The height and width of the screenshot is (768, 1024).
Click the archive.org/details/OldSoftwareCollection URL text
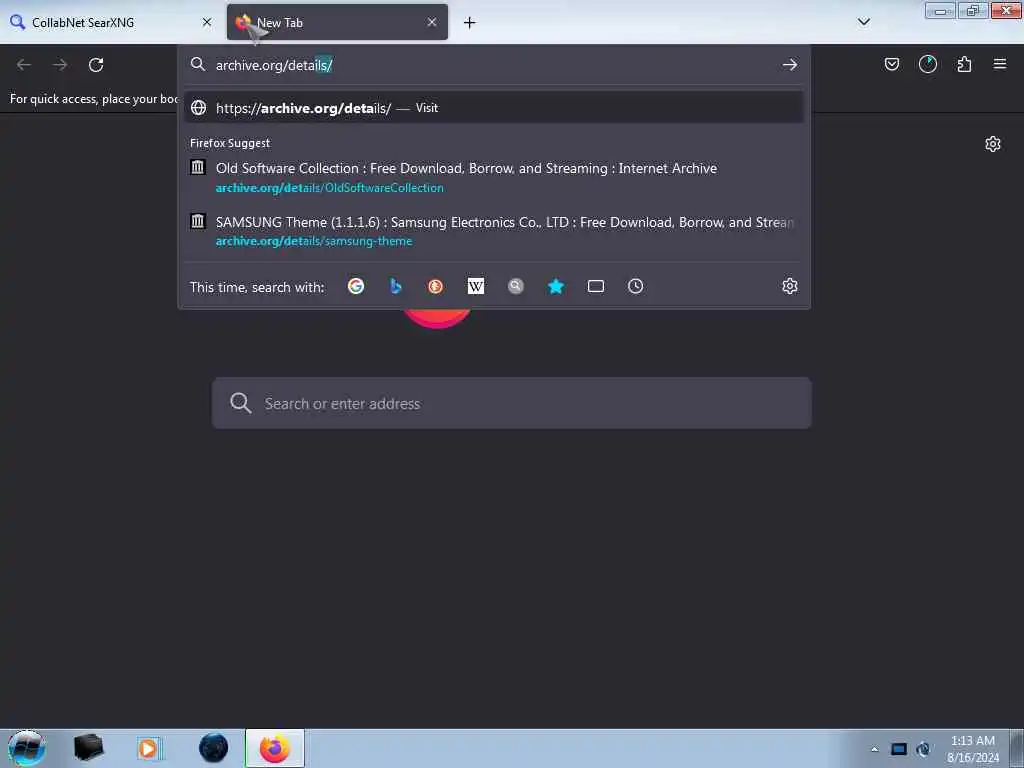tap(329, 188)
